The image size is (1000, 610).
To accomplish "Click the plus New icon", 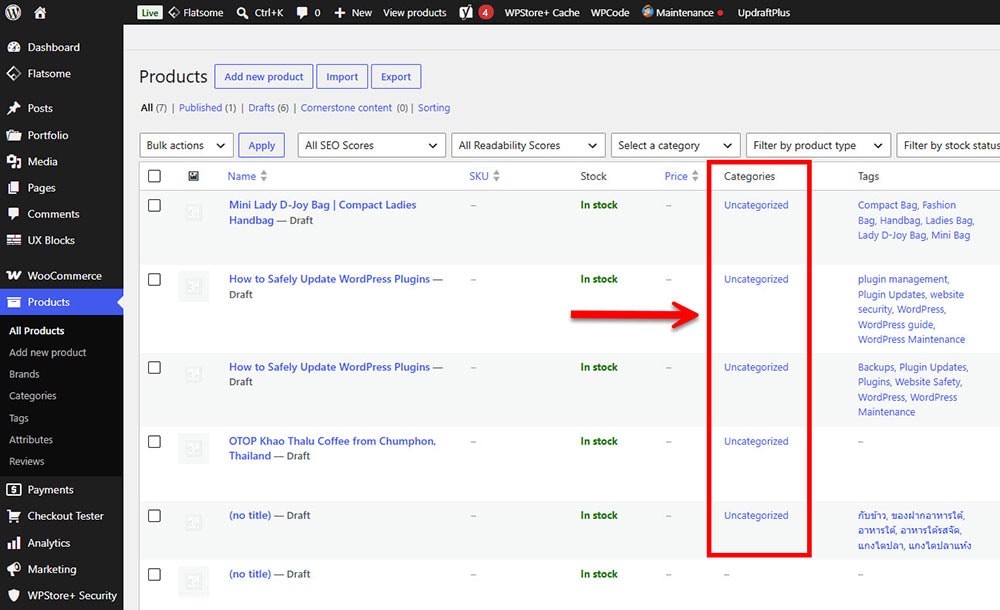I will [x=340, y=12].
